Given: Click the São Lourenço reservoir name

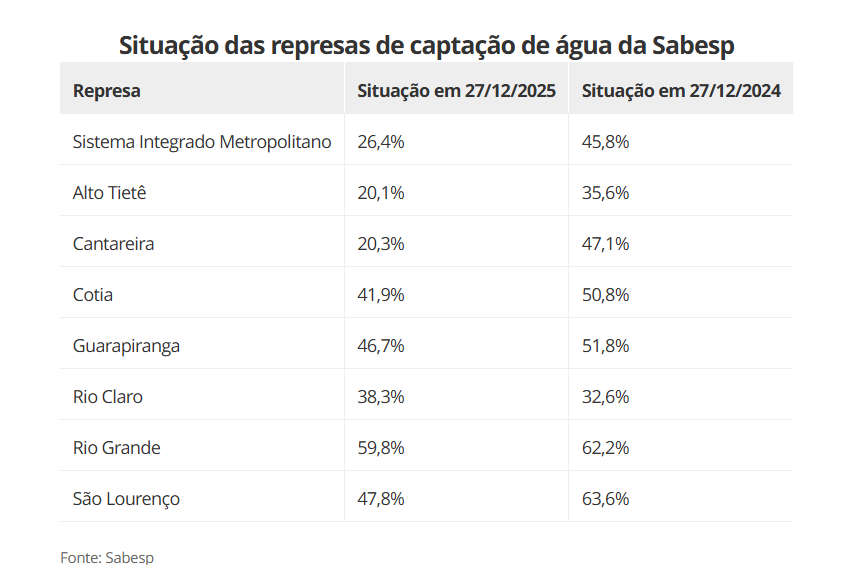Looking at the screenshot, I should click(126, 499).
